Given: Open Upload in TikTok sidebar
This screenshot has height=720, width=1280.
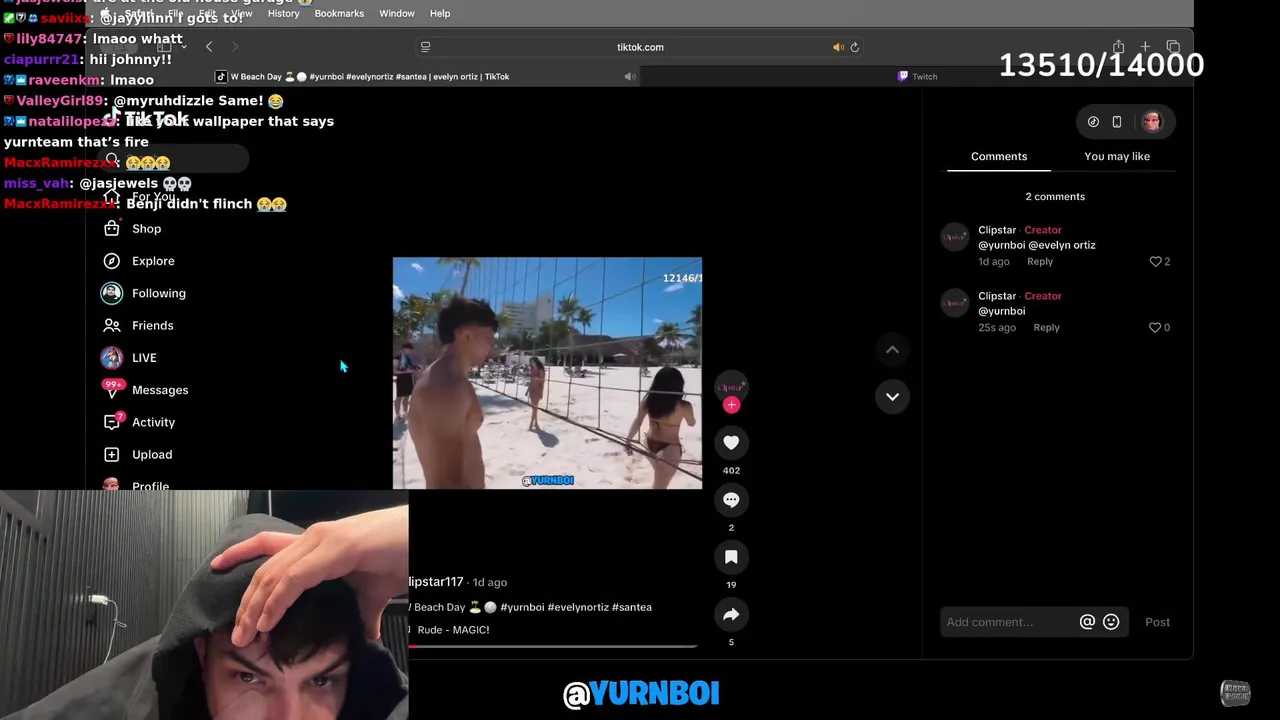Looking at the screenshot, I should pyautogui.click(x=152, y=454).
